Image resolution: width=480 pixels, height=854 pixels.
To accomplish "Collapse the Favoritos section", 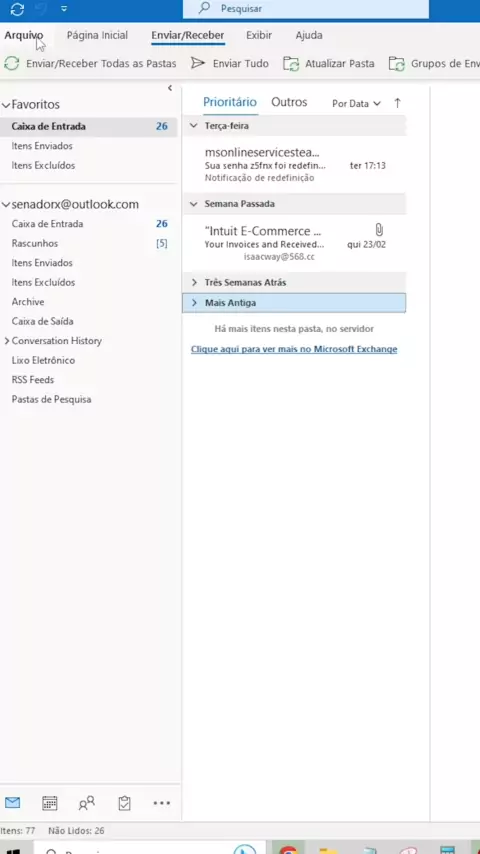I will pyautogui.click(x=6, y=105).
